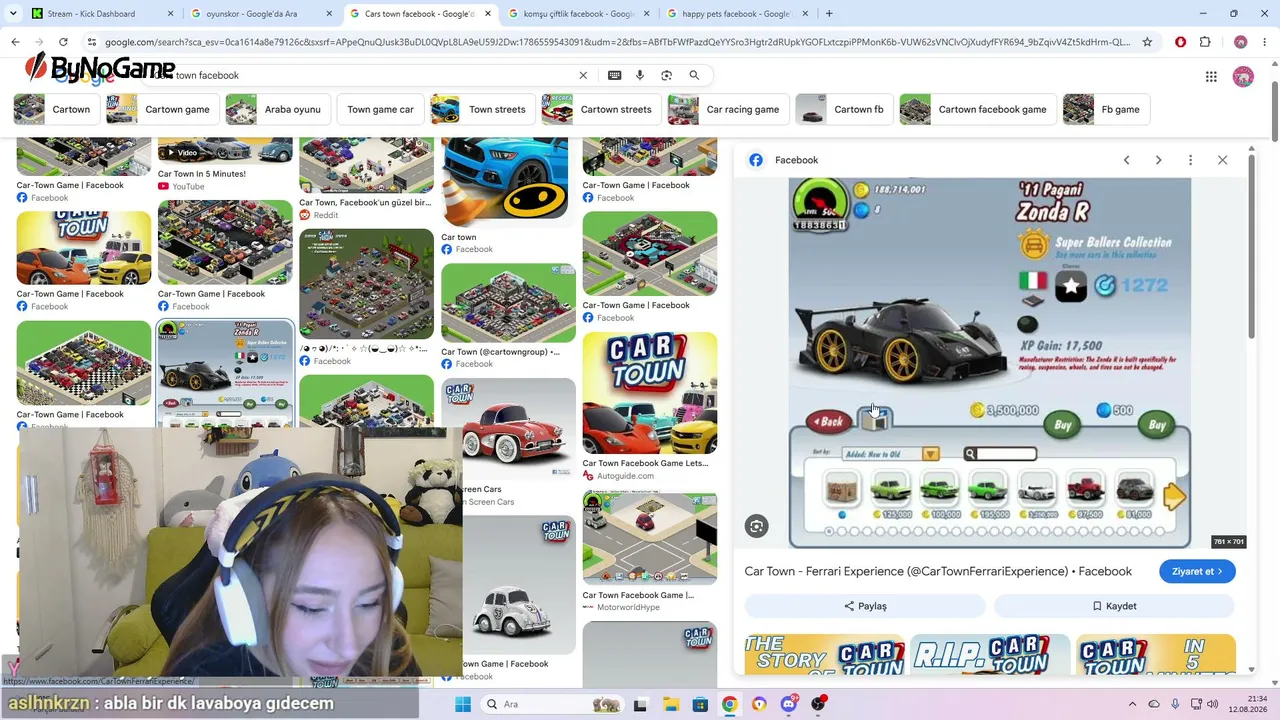This screenshot has width=1280, height=720.
Task: Open the Car Town In 5 Minutes video result
Action: click(225, 164)
